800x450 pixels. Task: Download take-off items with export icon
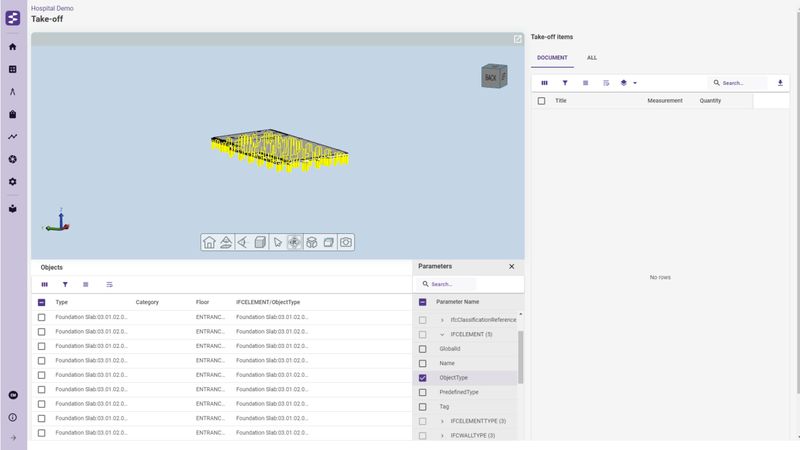(x=780, y=83)
